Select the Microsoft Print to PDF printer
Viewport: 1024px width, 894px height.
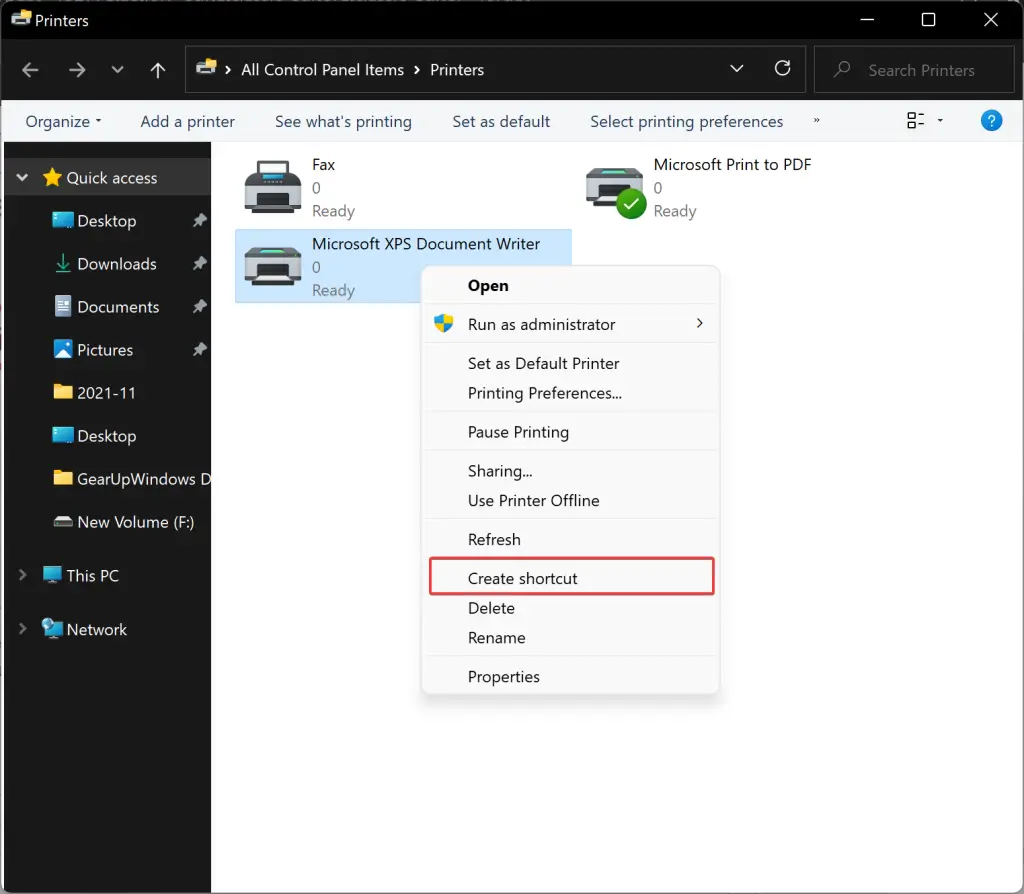coord(614,186)
